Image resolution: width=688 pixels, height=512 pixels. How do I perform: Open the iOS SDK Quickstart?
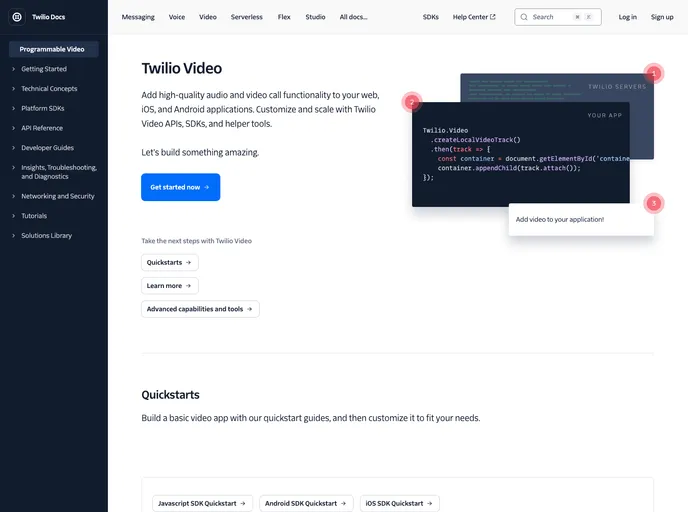pyautogui.click(x=400, y=503)
